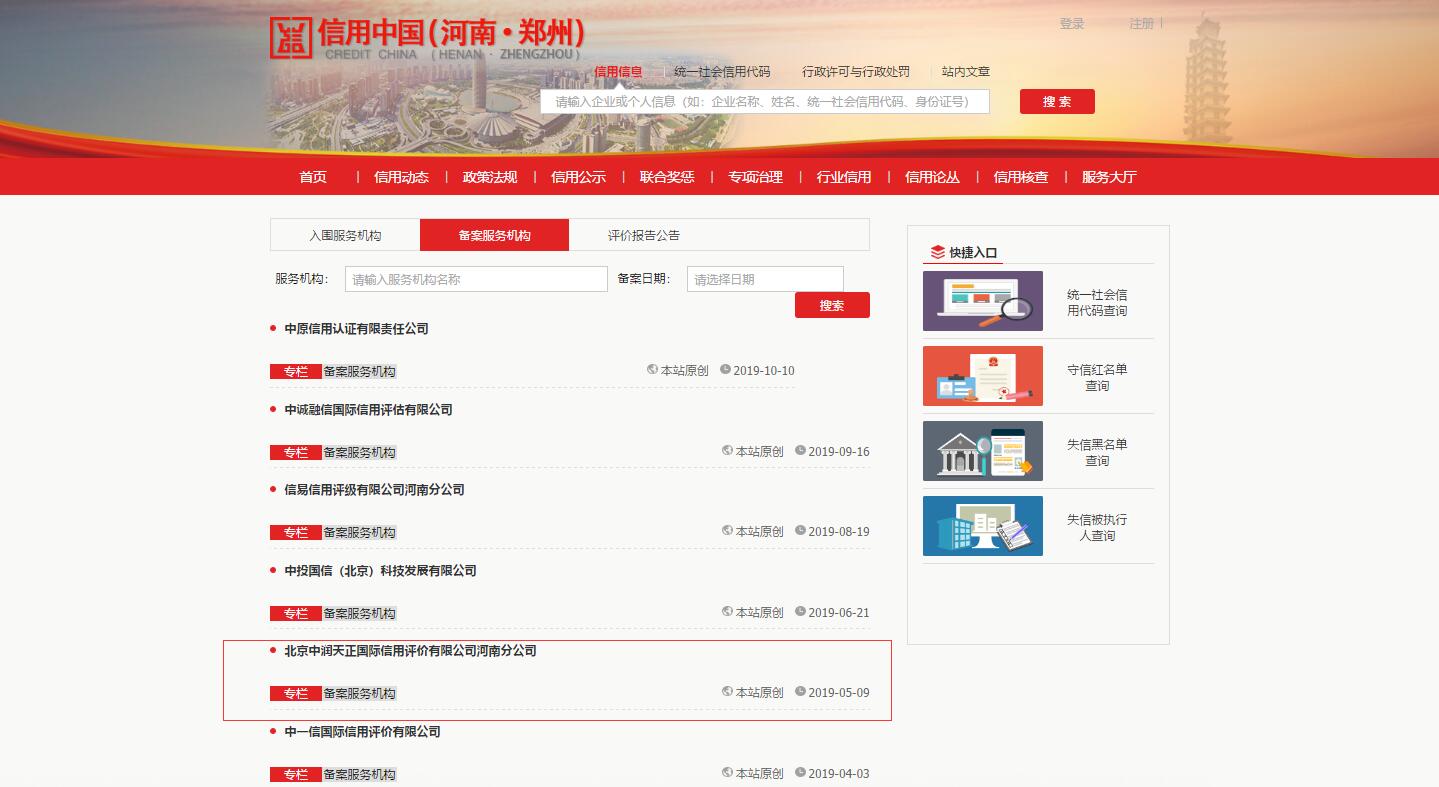Click the clock icon beside 2019-10-10
Image resolution: width=1439 pixels, height=787 pixels.
[725, 370]
